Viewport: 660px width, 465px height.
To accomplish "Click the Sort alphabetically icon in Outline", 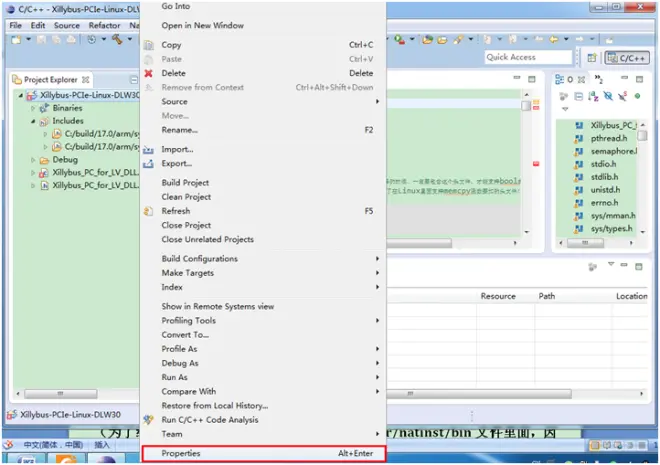I will click(x=593, y=97).
